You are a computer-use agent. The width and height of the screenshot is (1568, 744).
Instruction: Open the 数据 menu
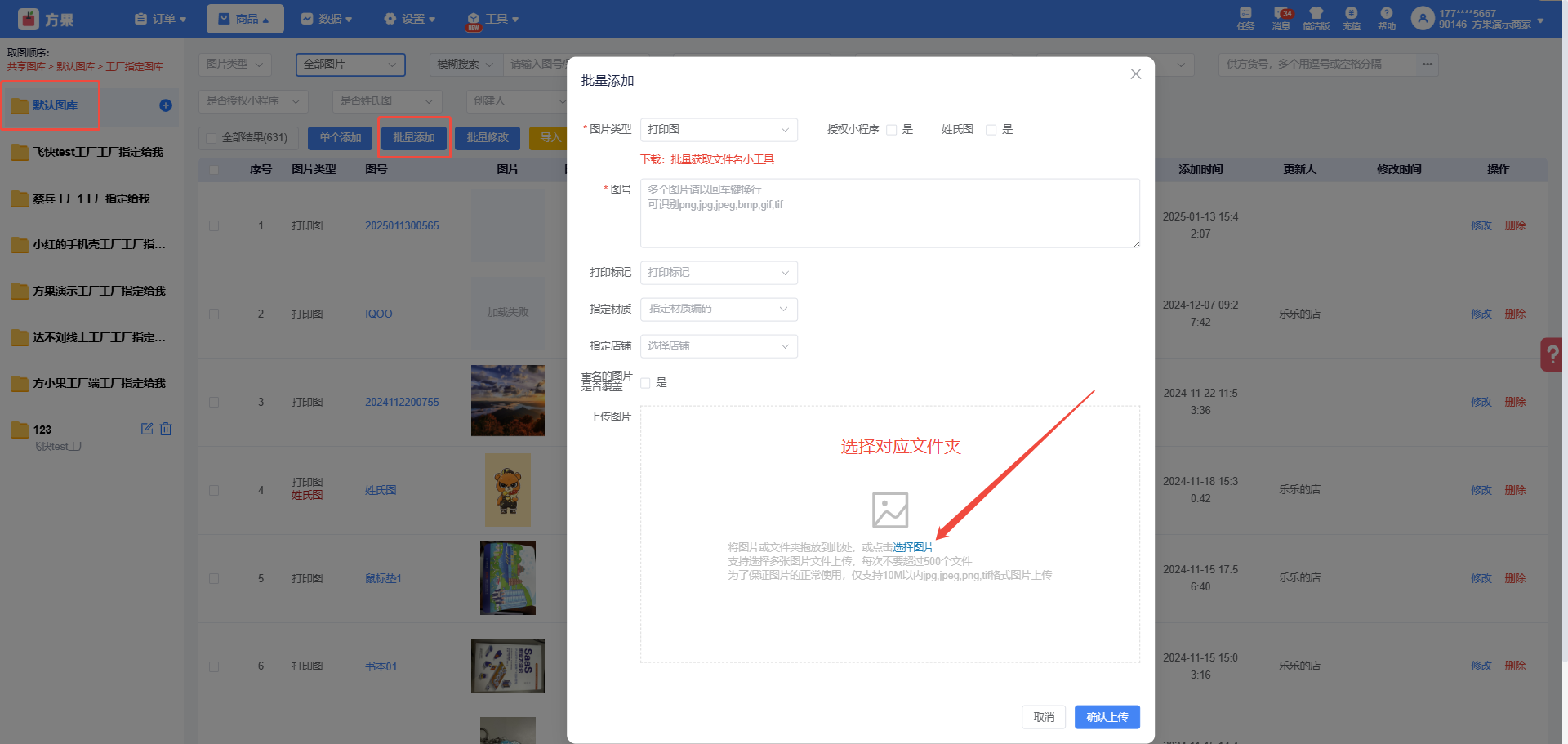327,19
